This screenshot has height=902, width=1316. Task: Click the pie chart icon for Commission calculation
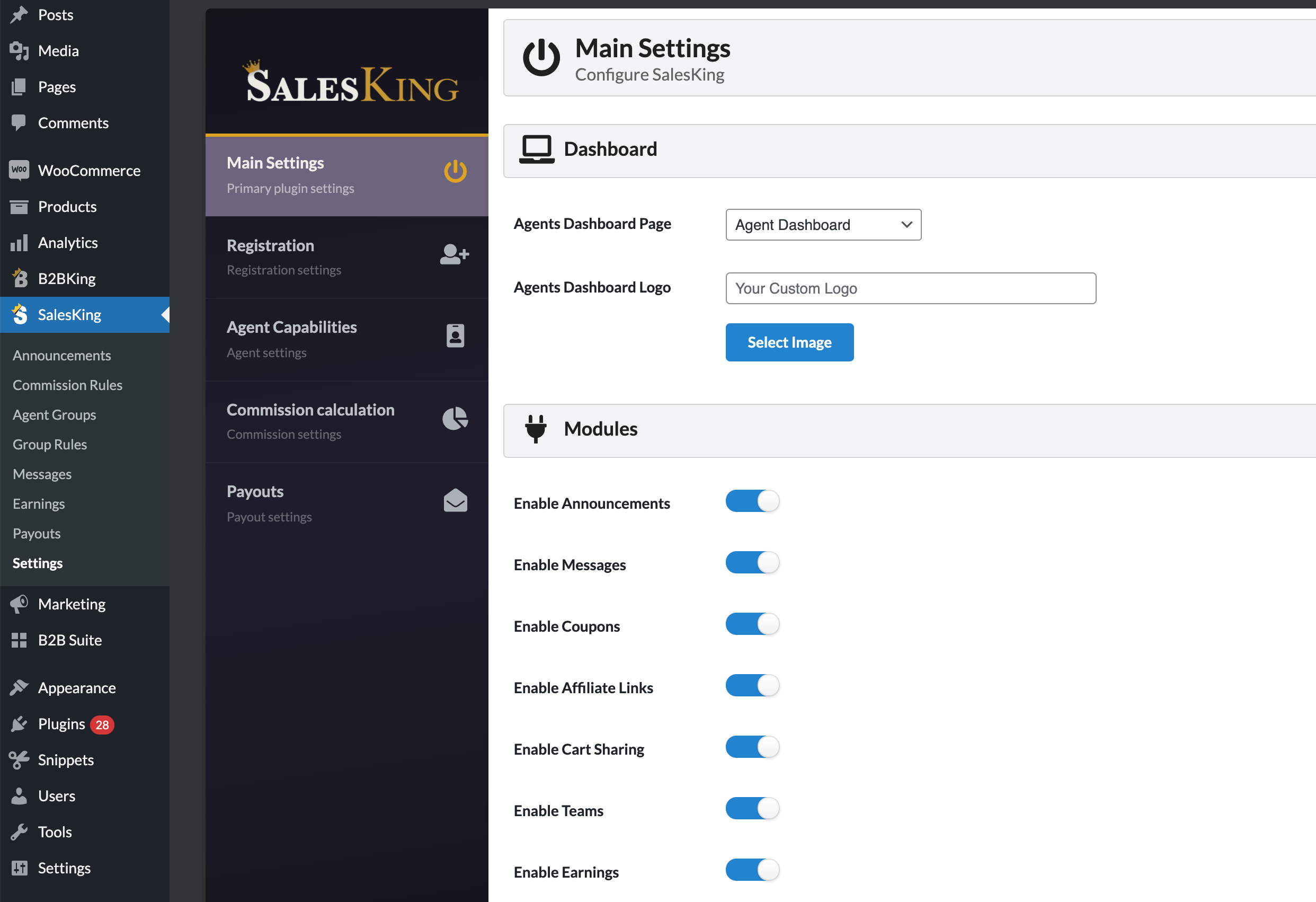click(x=455, y=418)
